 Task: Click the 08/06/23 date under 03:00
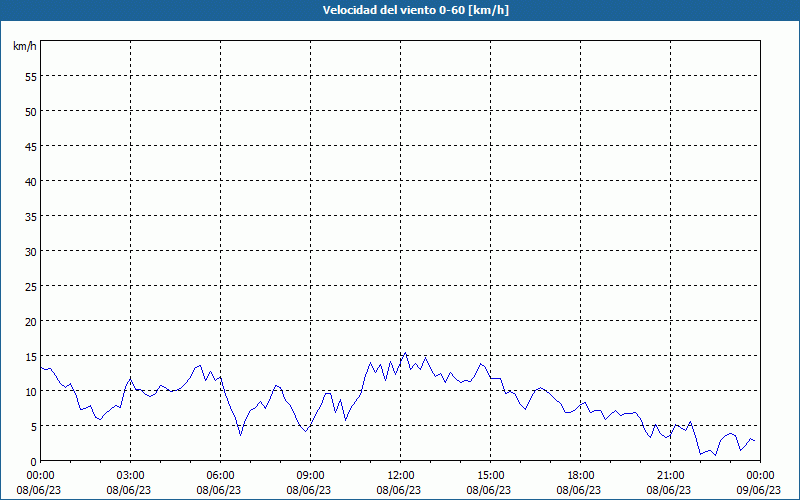(129, 490)
